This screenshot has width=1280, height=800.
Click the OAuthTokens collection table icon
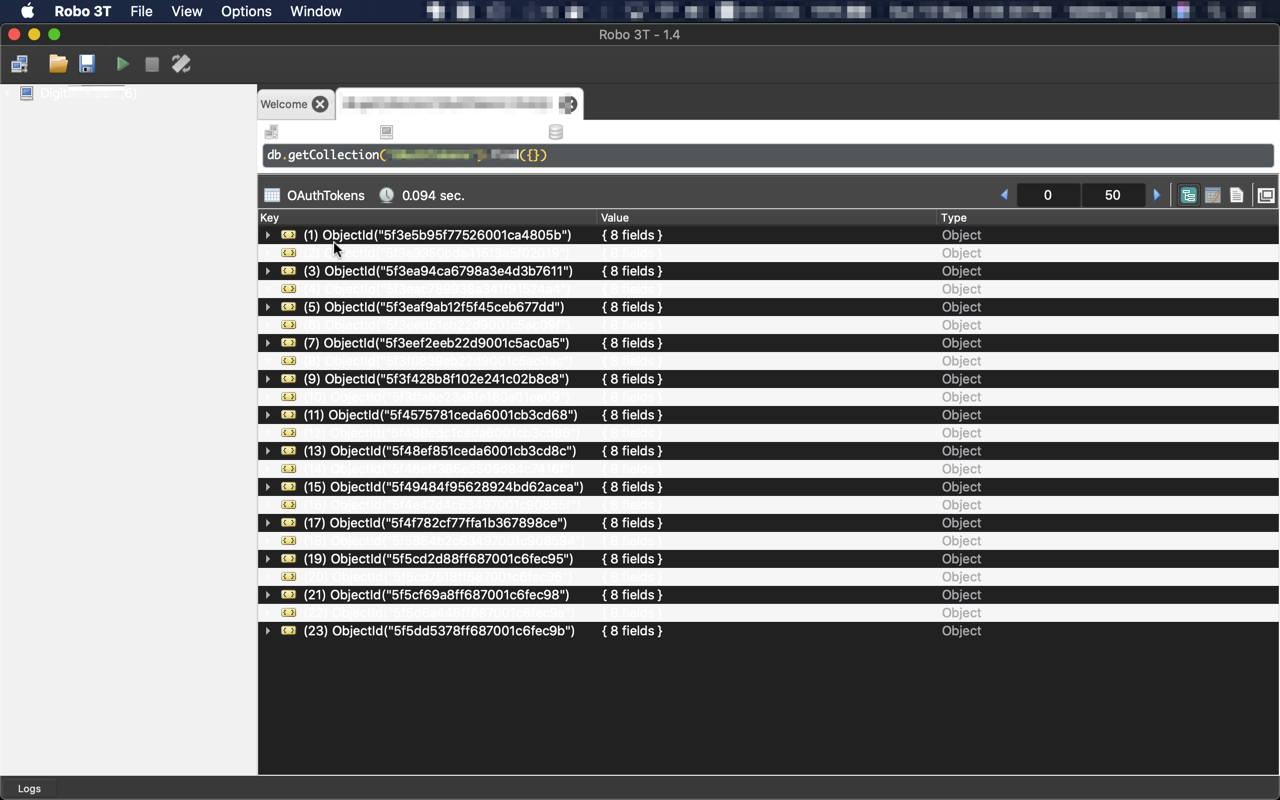(272, 195)
